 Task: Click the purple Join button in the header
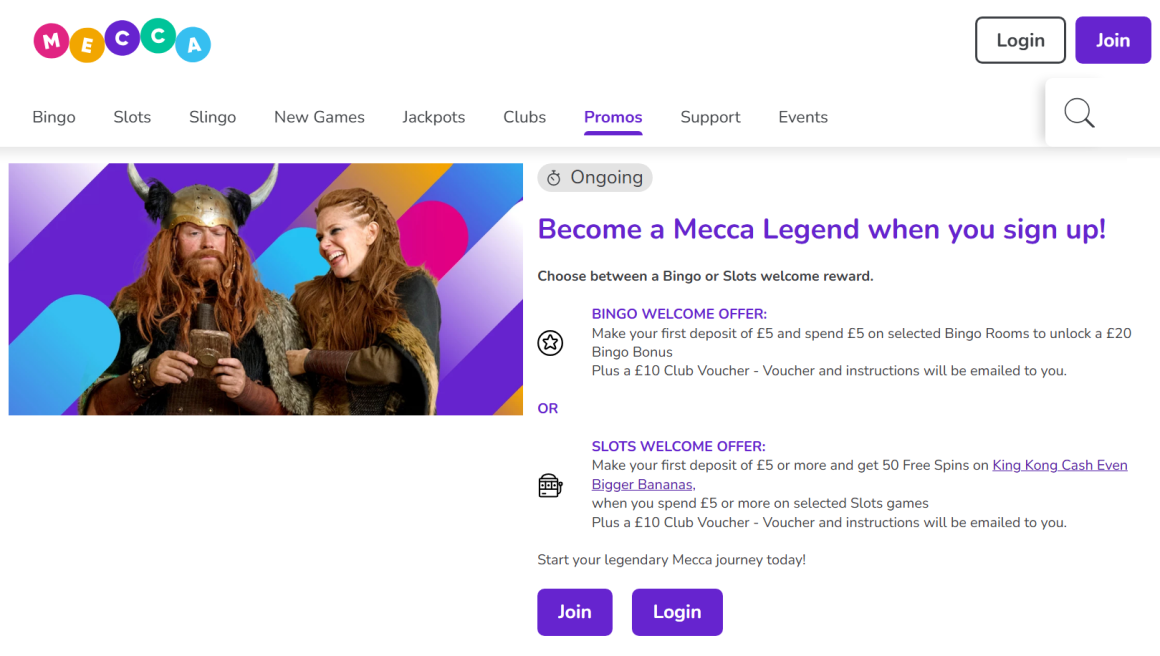[x=1113, y=40]
